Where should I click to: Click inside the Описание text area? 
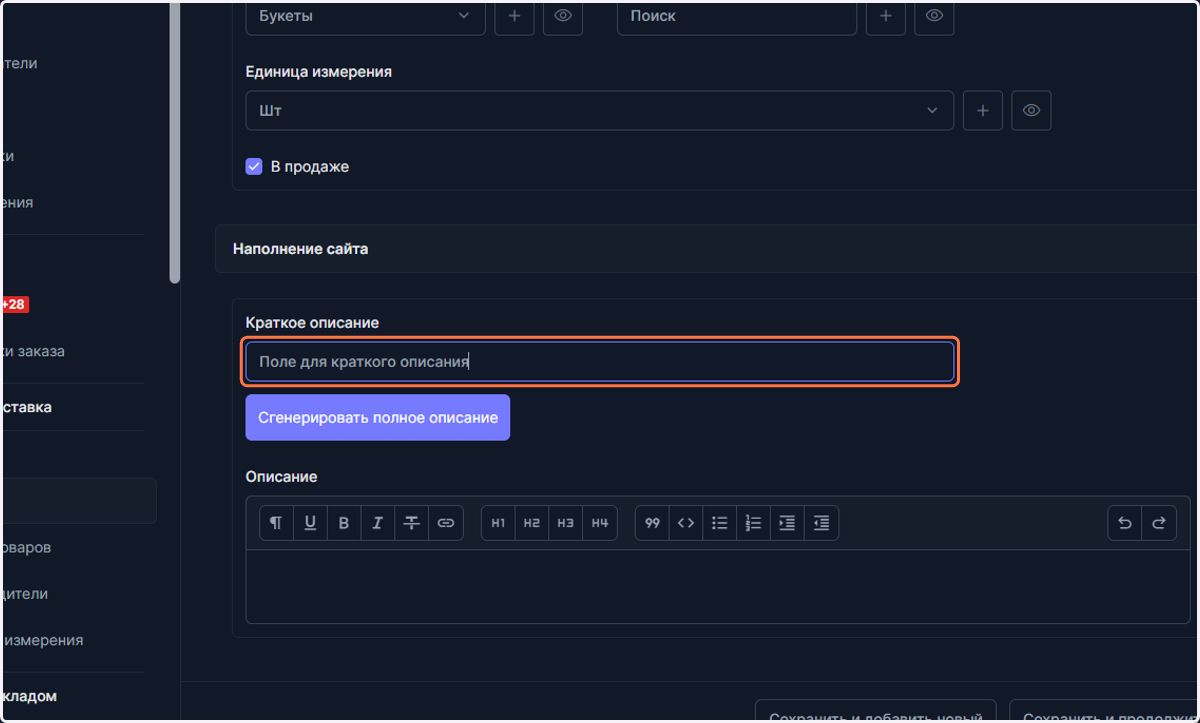point(718,586)
